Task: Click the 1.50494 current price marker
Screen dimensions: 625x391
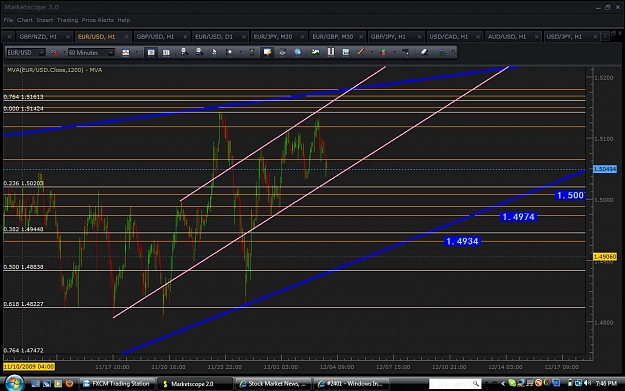Action: [x=605, y=169]
